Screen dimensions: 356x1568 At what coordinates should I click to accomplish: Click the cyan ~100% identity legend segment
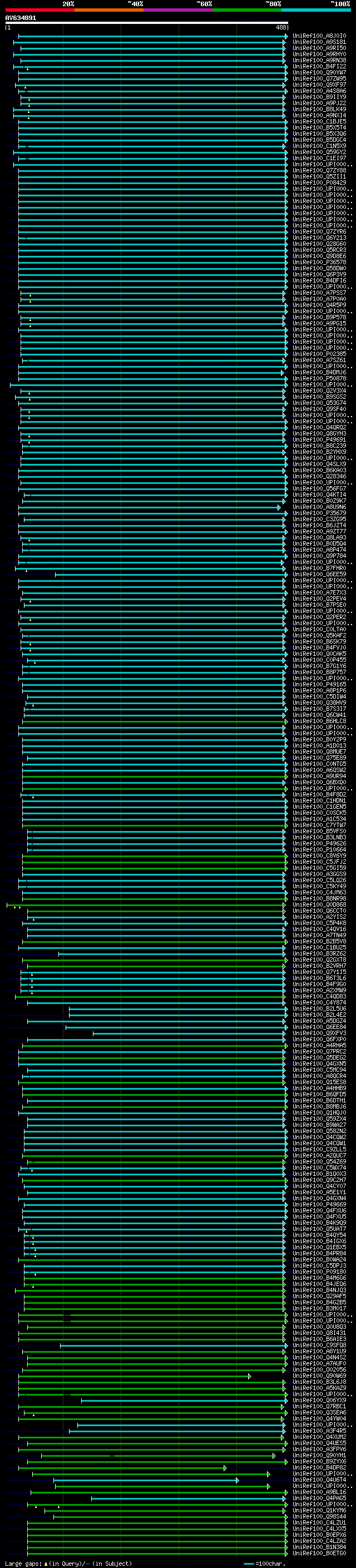pyautogui.click(x=315, y=10)
